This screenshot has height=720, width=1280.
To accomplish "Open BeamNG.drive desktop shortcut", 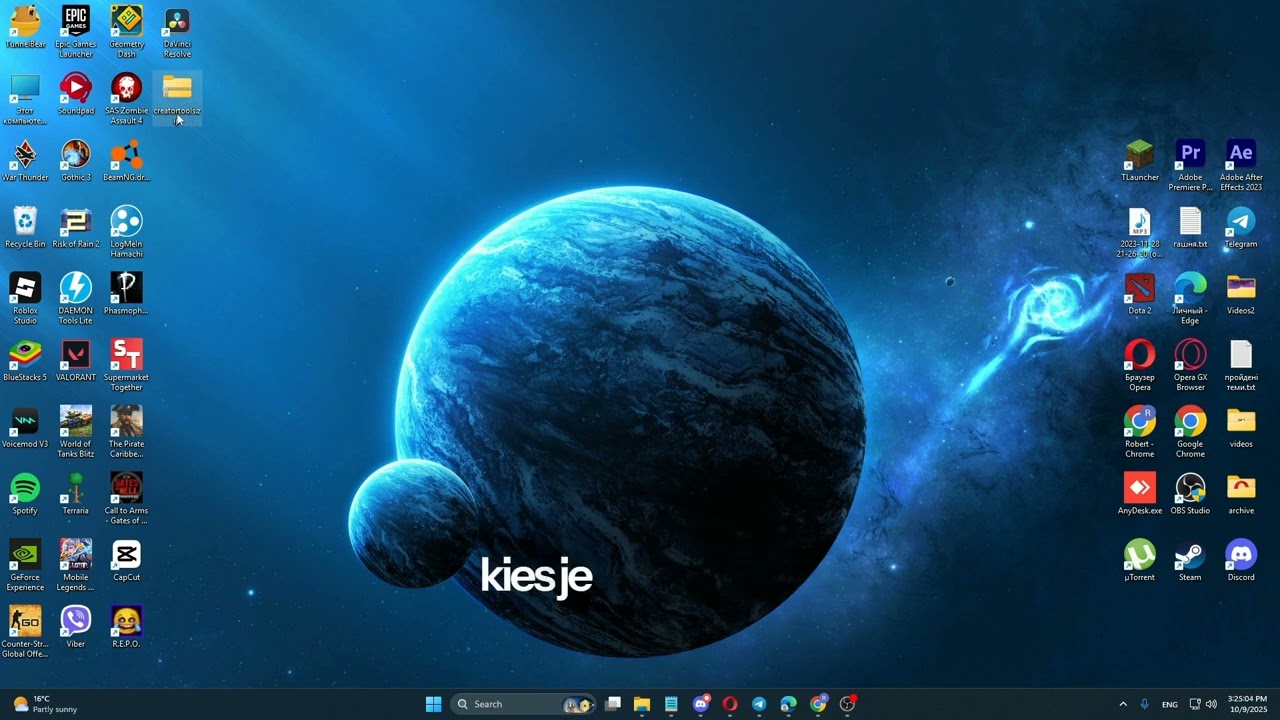I will tap(126, 161).
